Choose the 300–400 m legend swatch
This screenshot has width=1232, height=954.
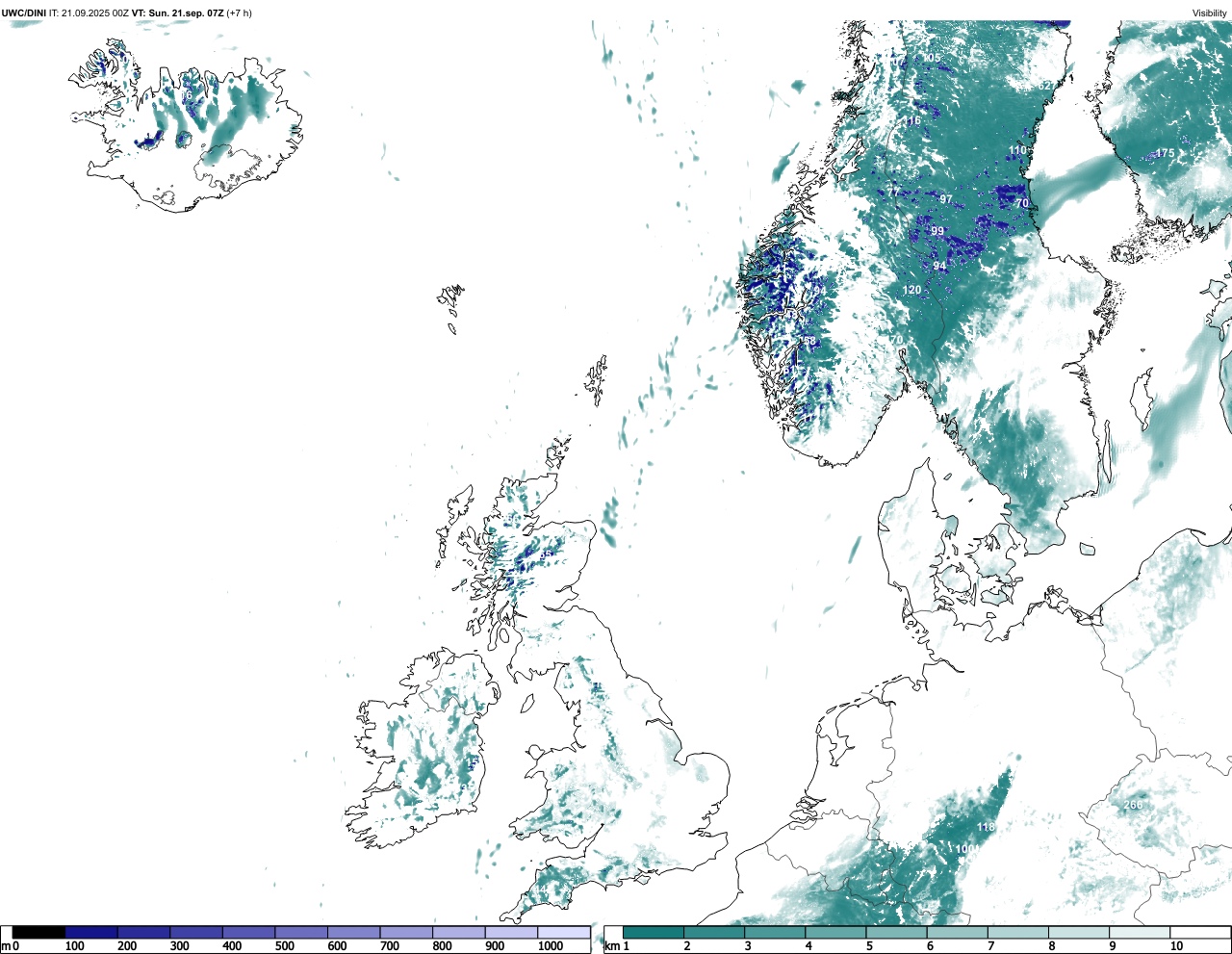196,933
